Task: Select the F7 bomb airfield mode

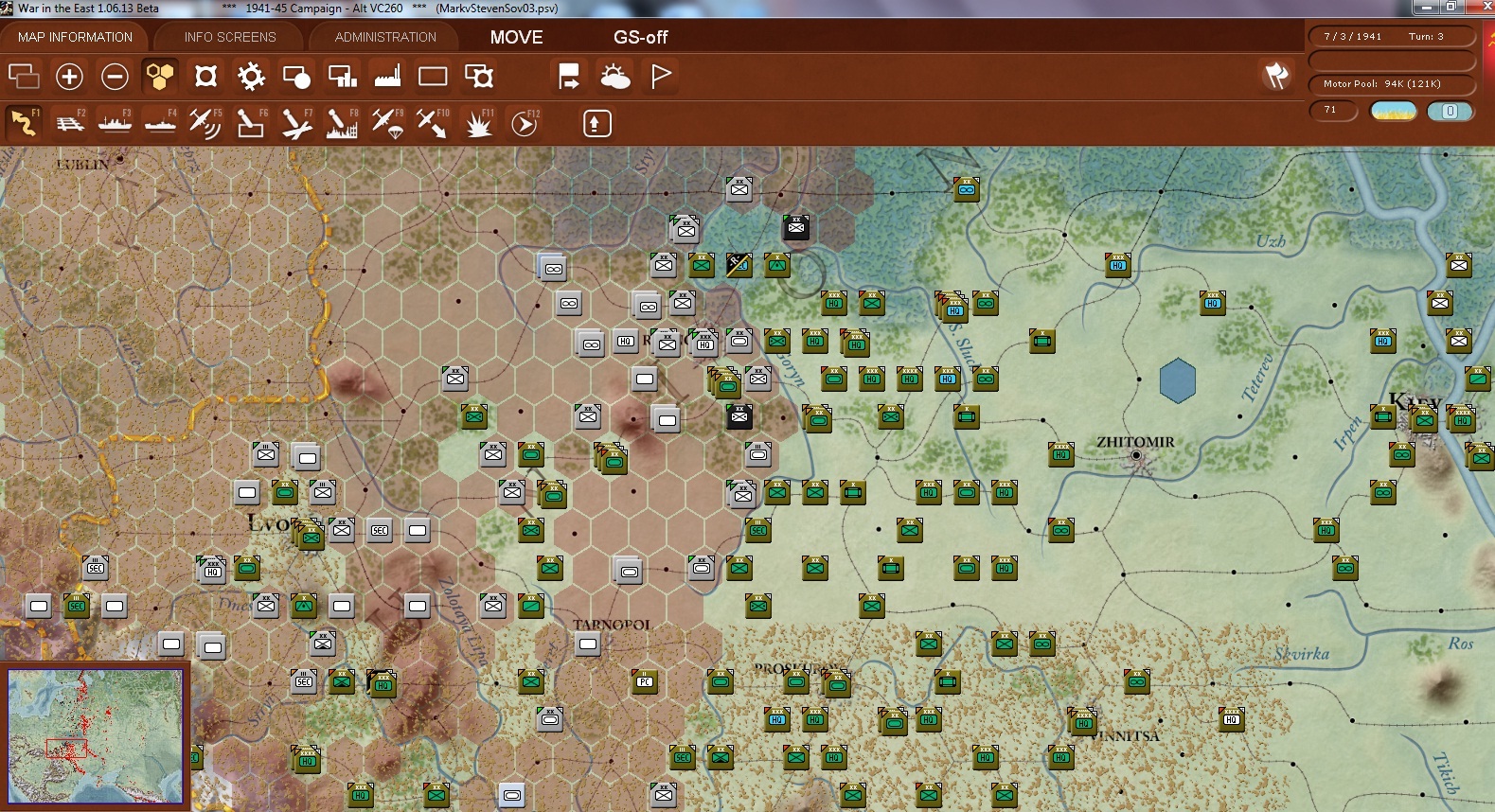Action: 296,123
